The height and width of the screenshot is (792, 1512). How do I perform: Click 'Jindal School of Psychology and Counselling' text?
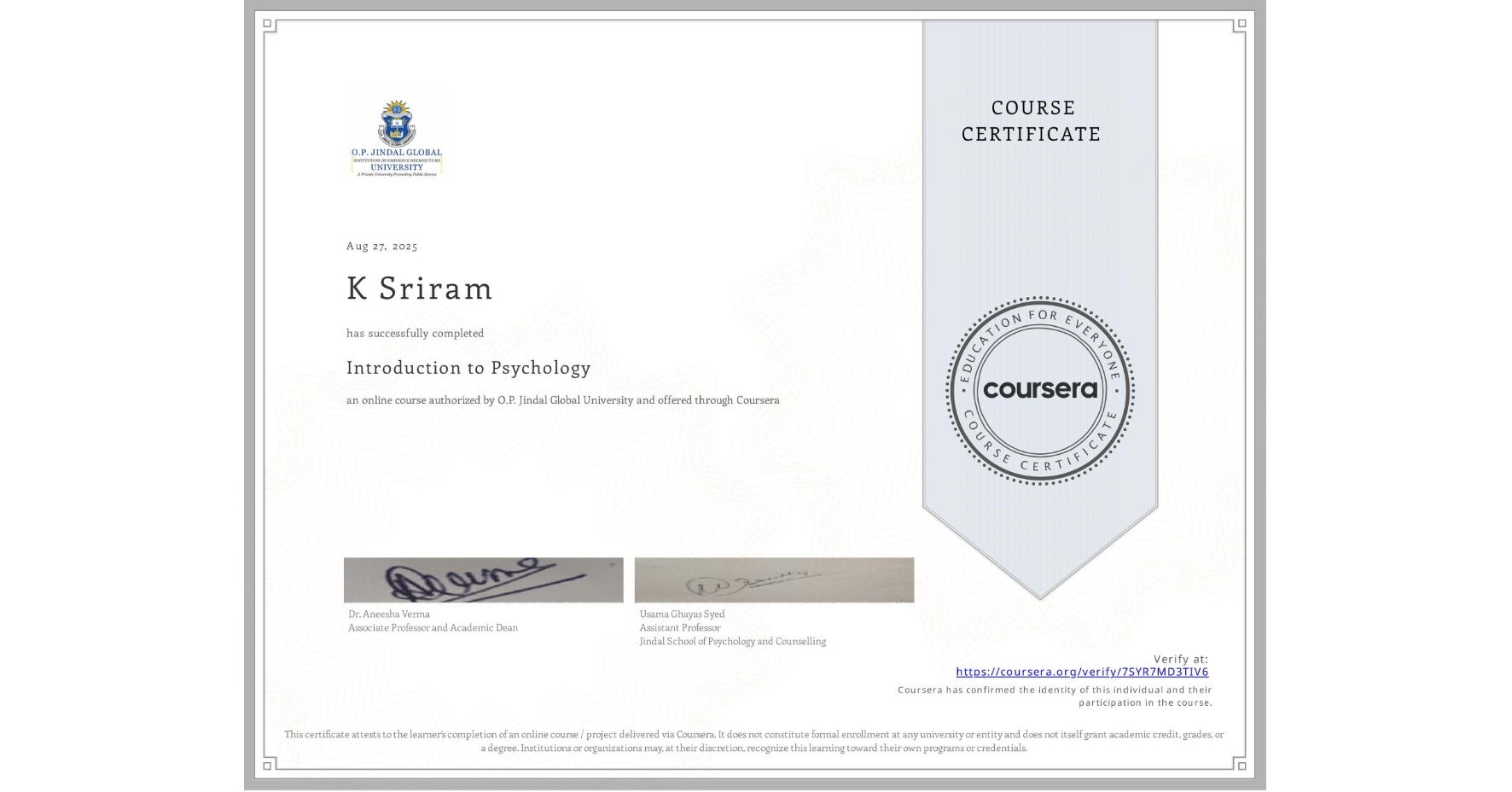coord(732,641)
